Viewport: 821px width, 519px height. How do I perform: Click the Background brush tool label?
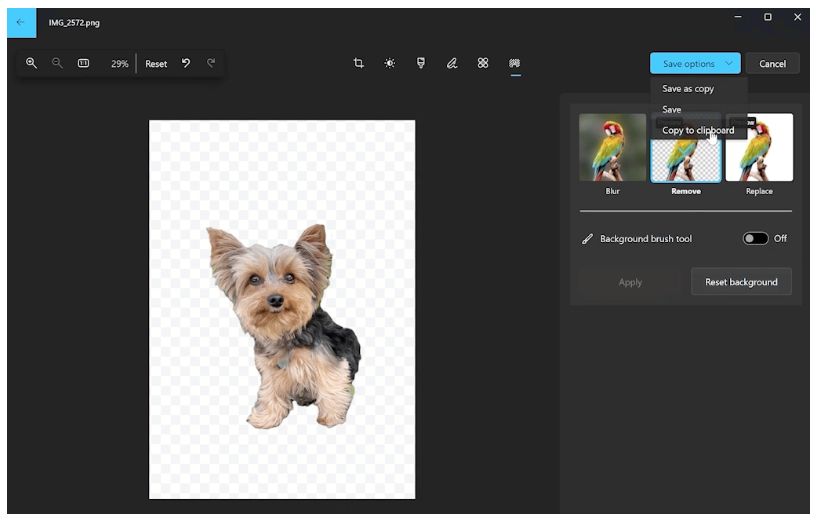(x=646, y=239)
